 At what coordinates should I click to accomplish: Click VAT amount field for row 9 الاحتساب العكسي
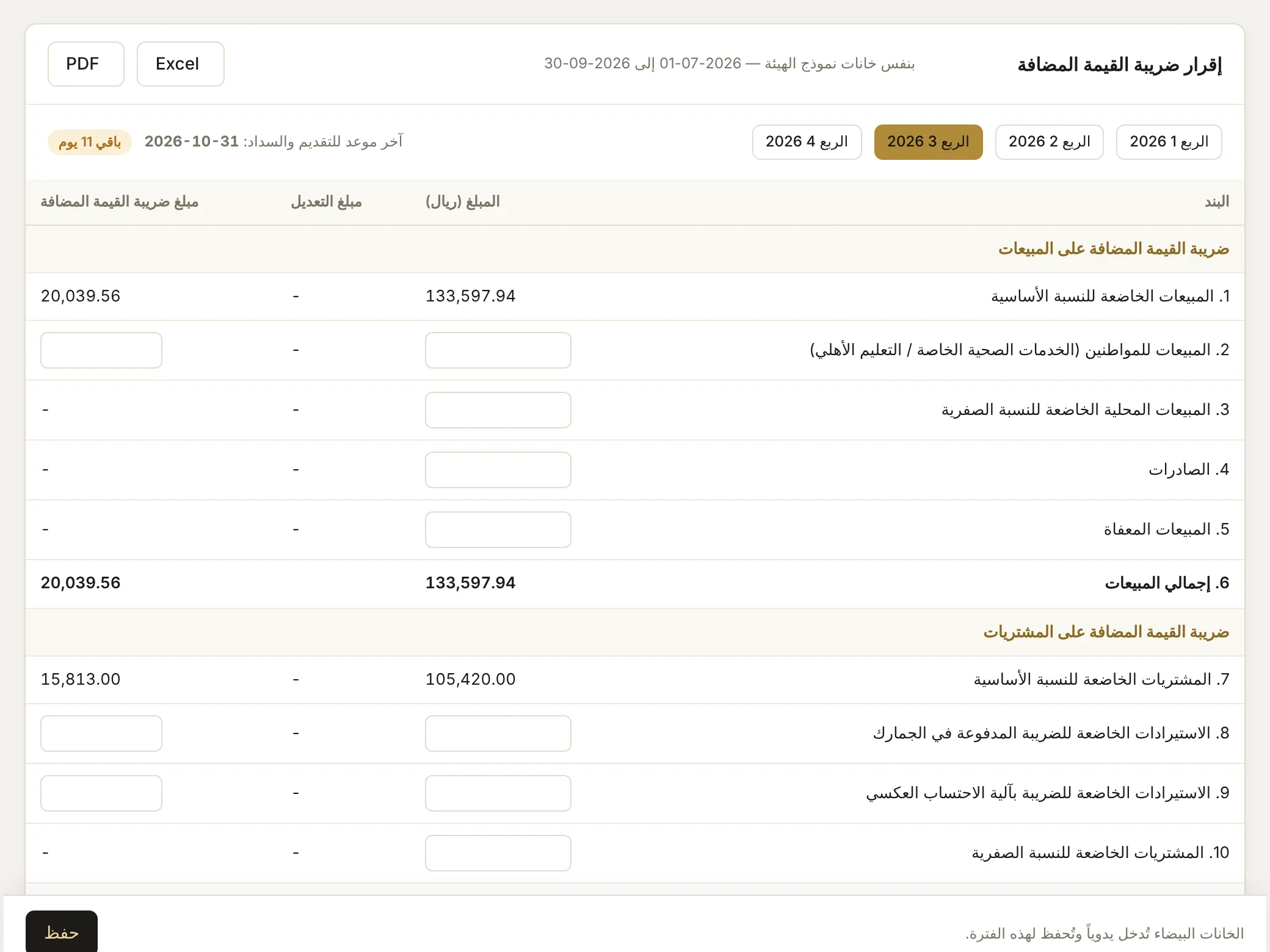[101, 793]
